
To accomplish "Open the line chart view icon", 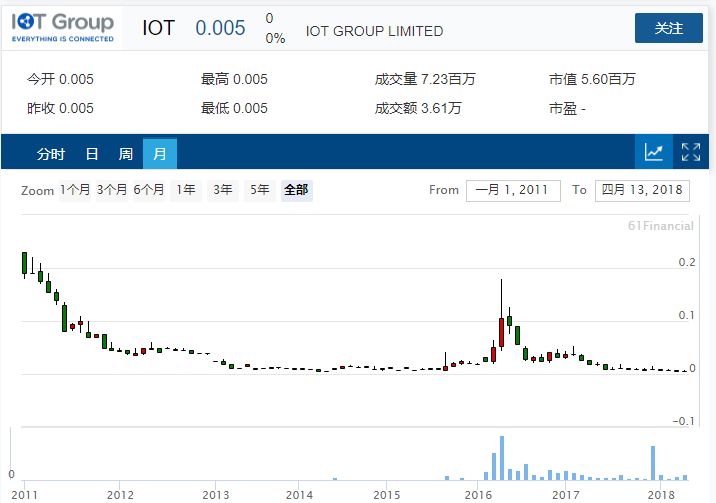I will click(x=653, y=152).
